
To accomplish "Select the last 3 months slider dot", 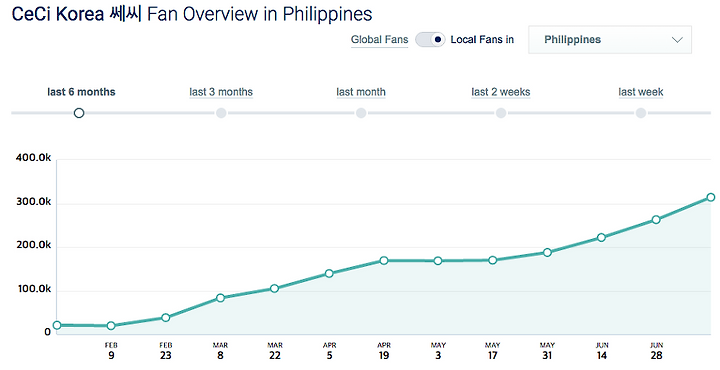I will tap(221, 112).
